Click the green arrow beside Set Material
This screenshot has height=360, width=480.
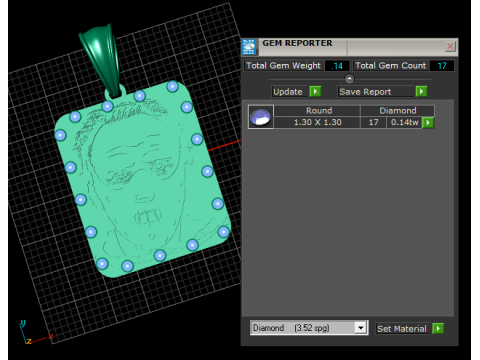pyautogui.click(x=438, y=328)
